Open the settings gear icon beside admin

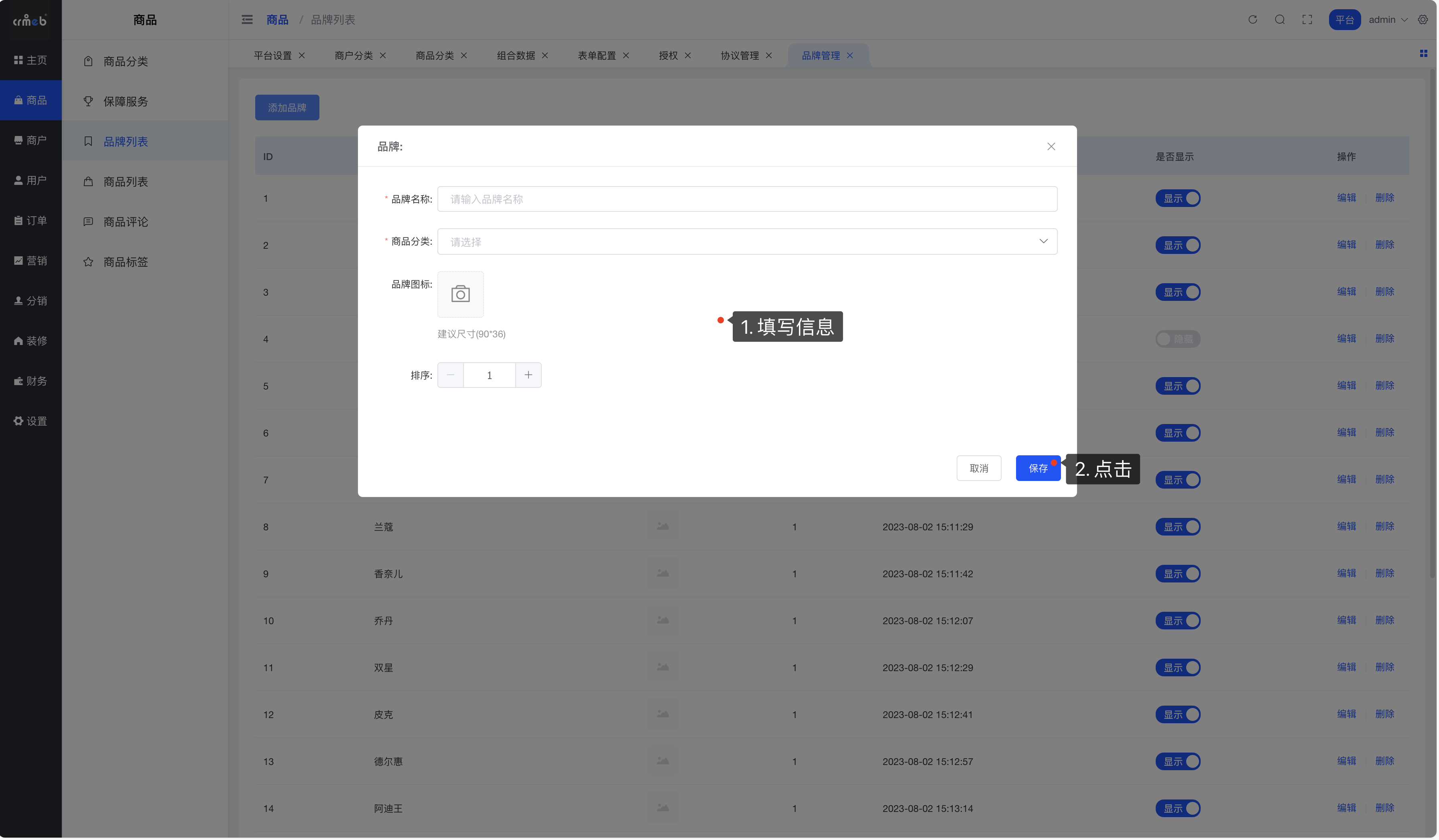click(1423, 19)
